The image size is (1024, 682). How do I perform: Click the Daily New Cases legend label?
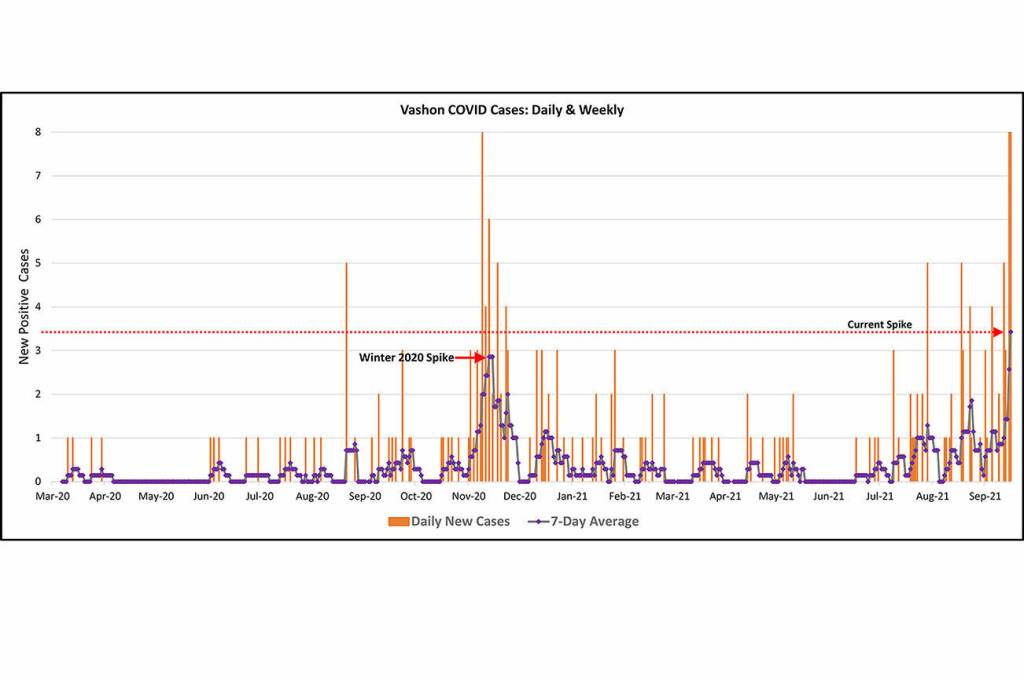pos(460,521)
